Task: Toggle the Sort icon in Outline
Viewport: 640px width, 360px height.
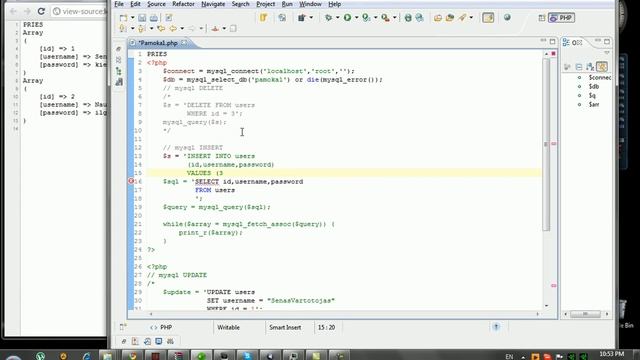Action: coord(590,67)
